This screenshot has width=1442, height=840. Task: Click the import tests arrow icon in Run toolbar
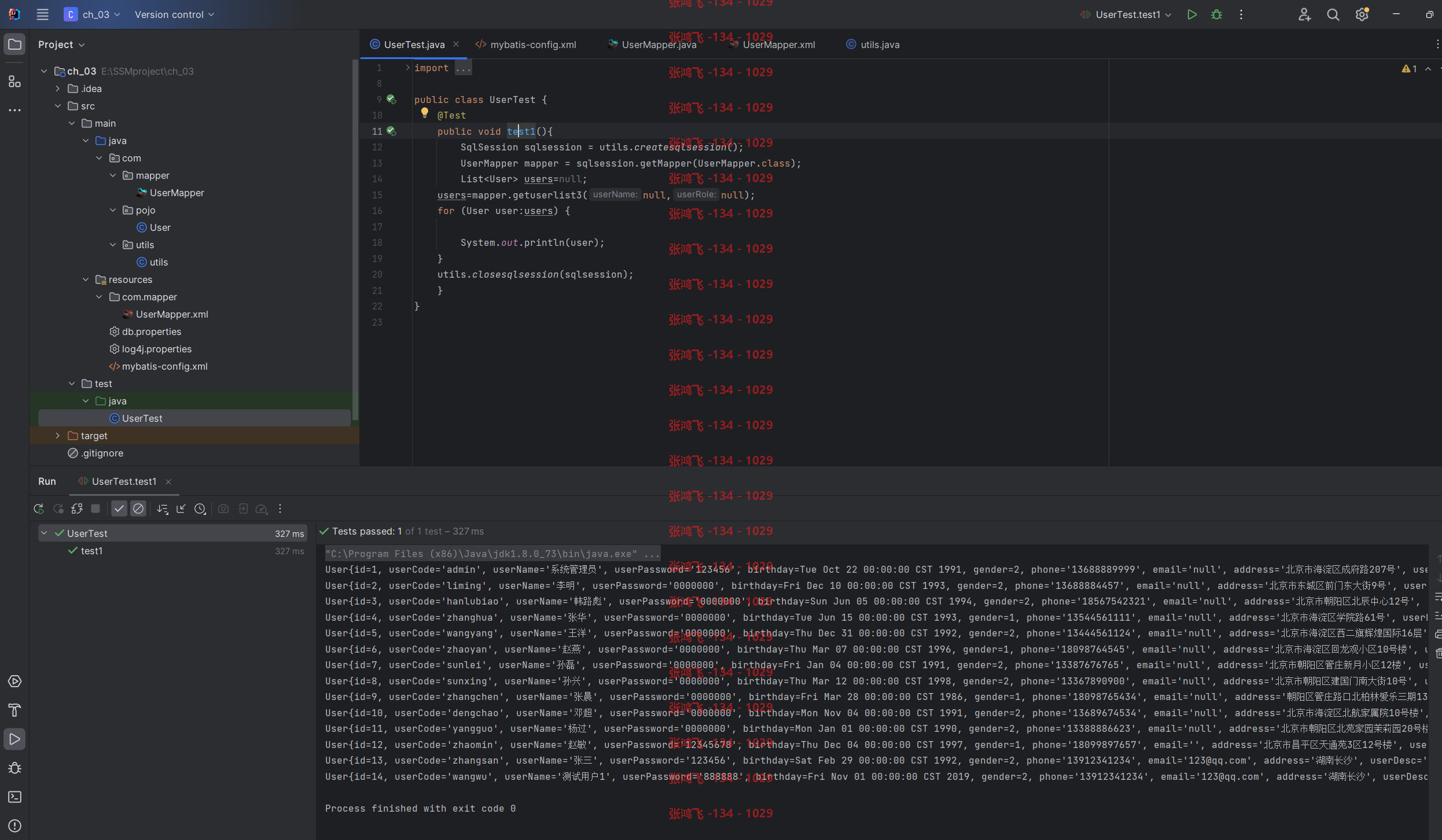point(181,509)
